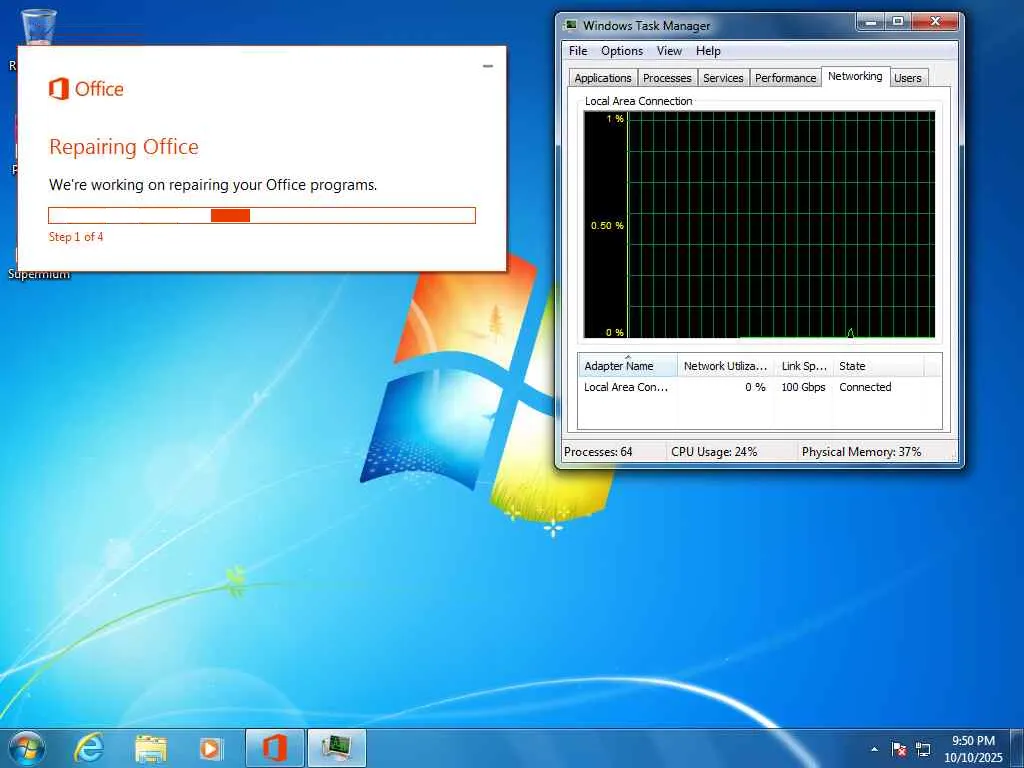The height and width of the screenshot is (768, 1024).
Task: Select the Task Manager taskbar button
Action: 337,748
